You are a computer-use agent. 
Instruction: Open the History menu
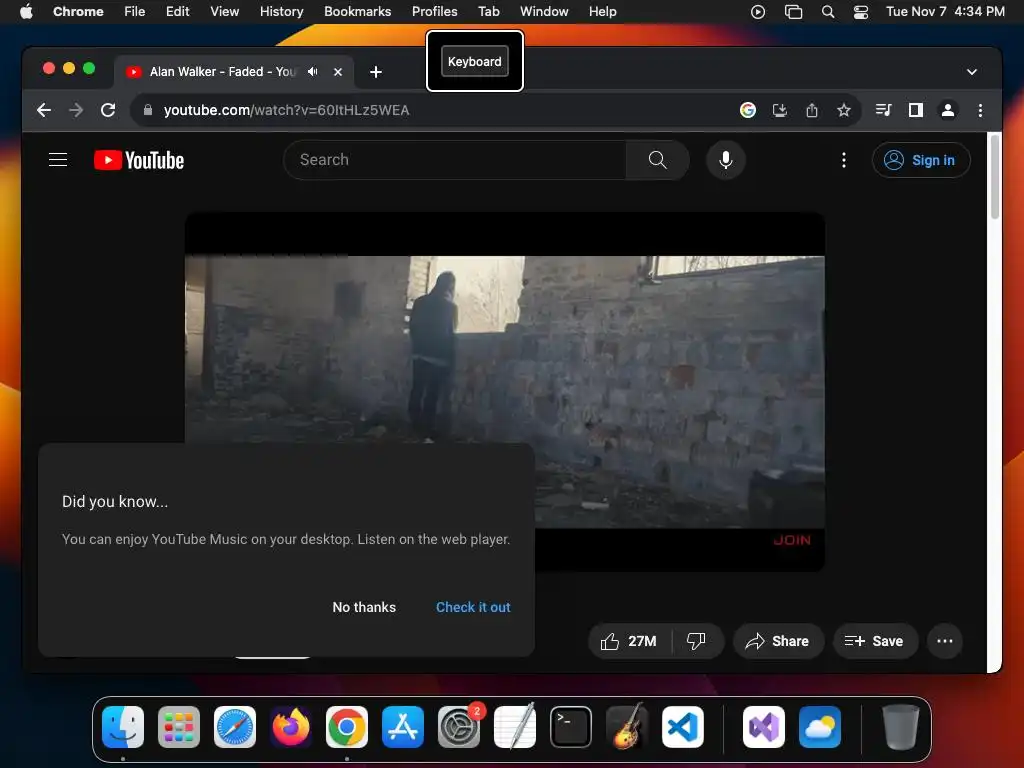(281, 12)
